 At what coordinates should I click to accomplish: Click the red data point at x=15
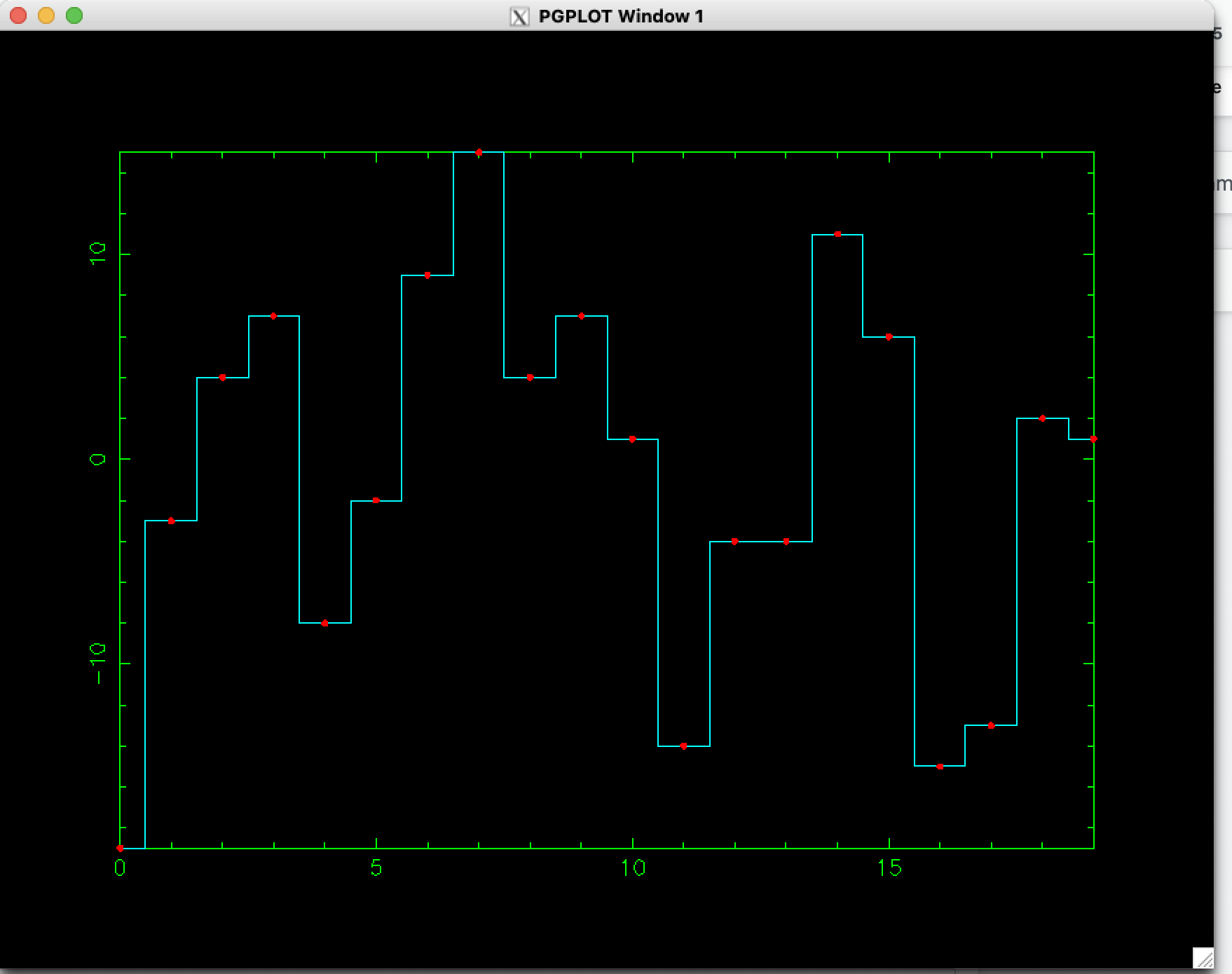point(889,337)
